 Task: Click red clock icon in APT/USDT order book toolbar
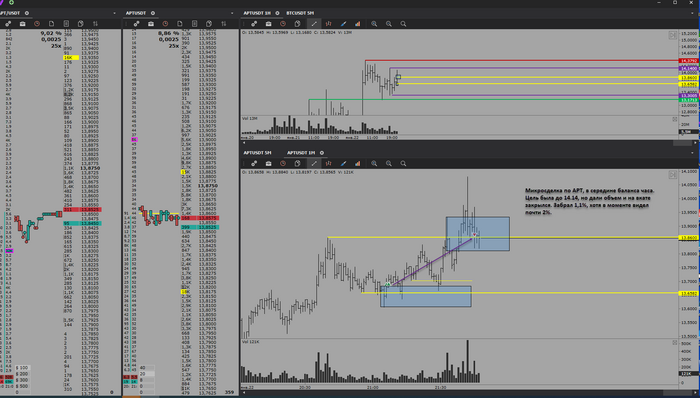37,24
